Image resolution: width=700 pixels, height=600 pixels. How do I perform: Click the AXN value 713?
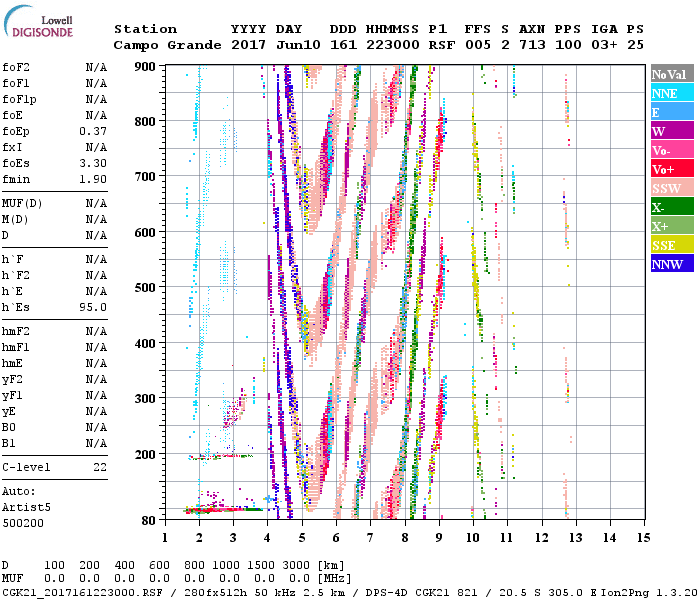(x=532, y=45)
